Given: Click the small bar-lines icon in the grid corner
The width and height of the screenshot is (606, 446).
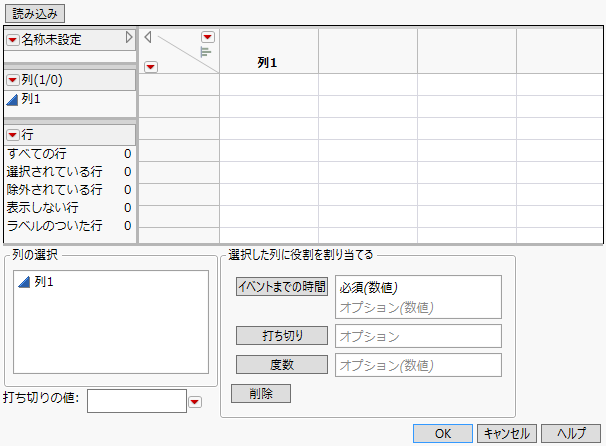Looking at the screenshot, I should (x=207, y=52).
